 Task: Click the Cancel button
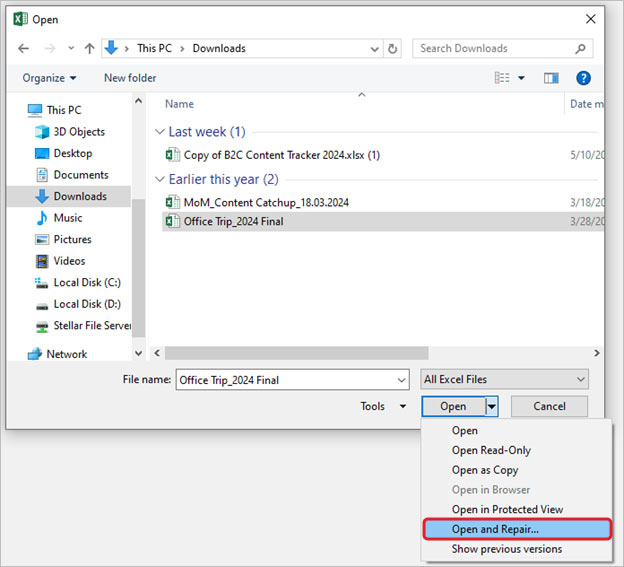(549, 406)
